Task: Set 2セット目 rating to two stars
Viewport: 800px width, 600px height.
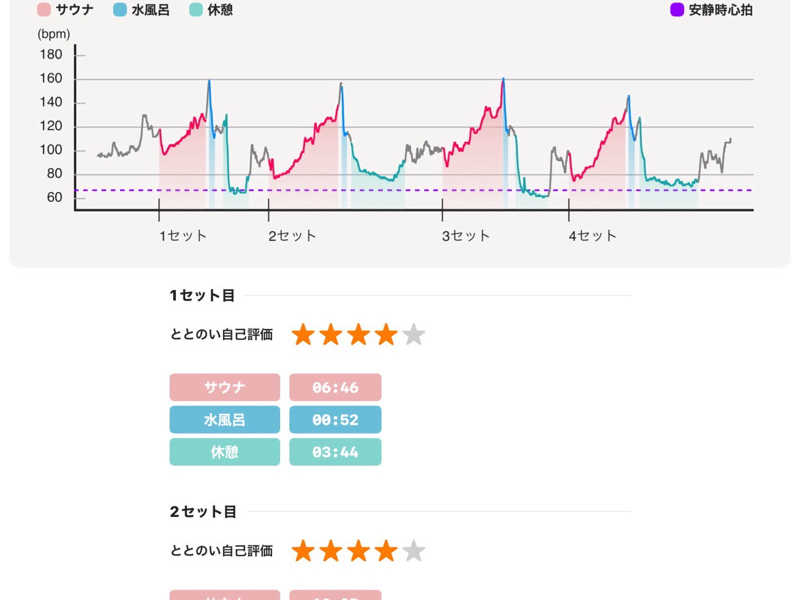Action: [x=331, y=551]
